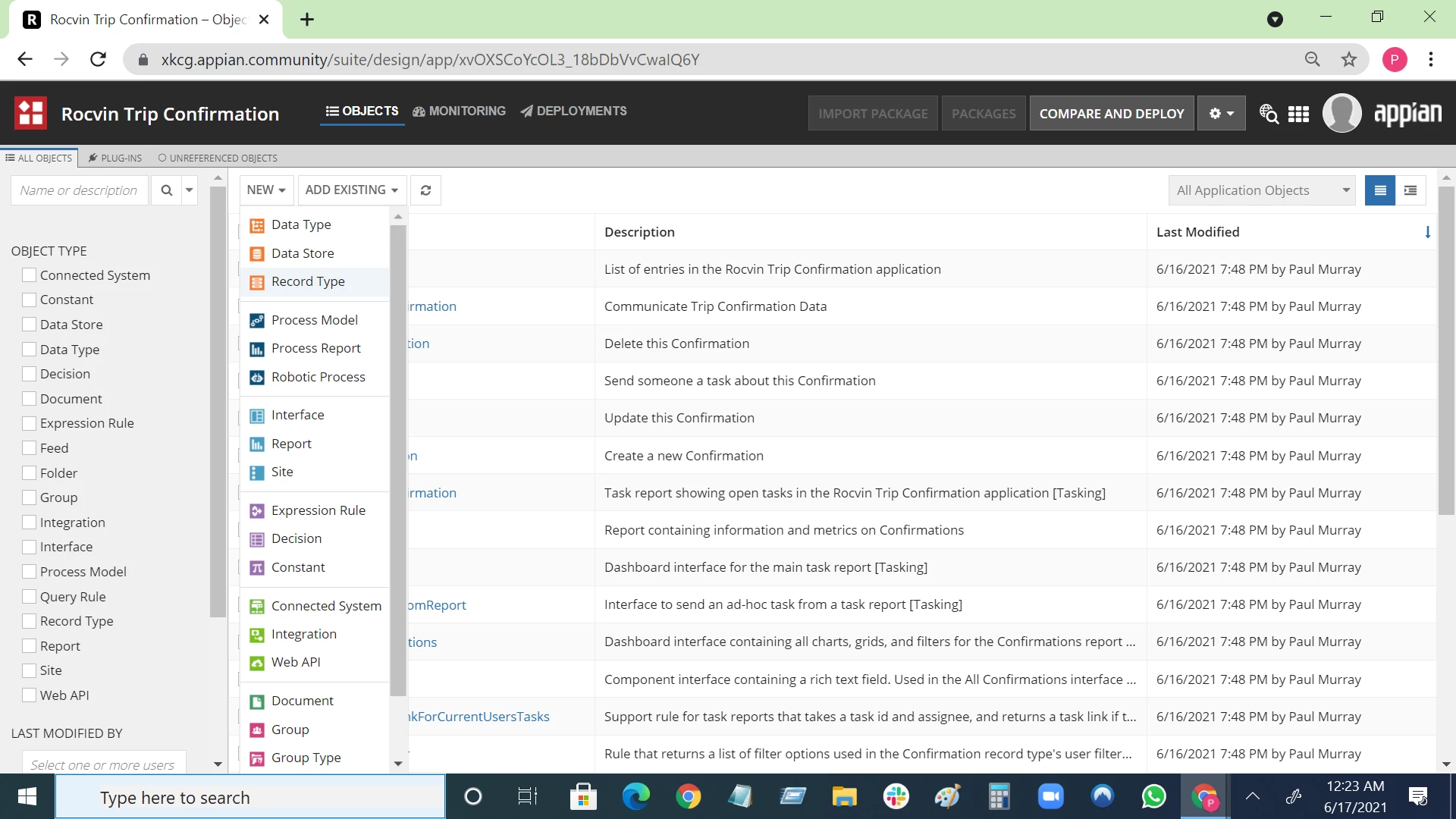
Task: Click the Report icon in New menu
Action: pos(257,444)
